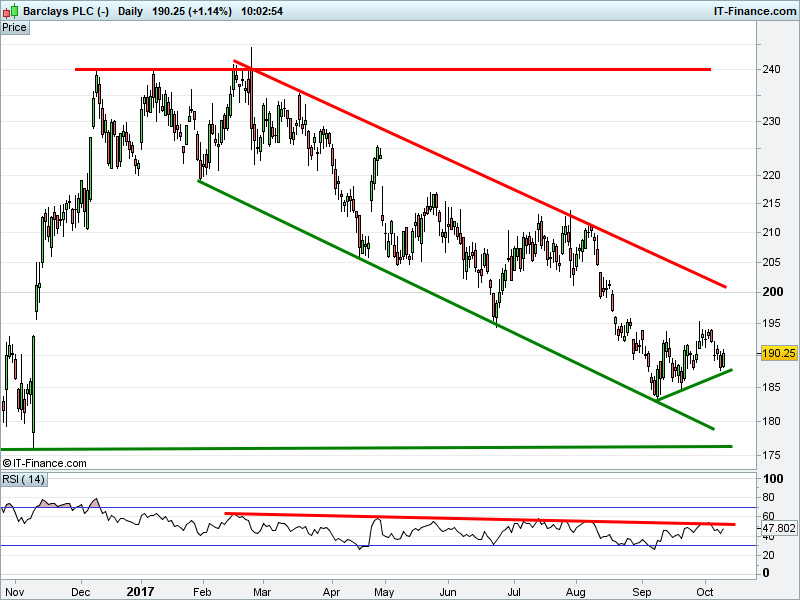Click the RSI 100 scale label

[773, 479]
